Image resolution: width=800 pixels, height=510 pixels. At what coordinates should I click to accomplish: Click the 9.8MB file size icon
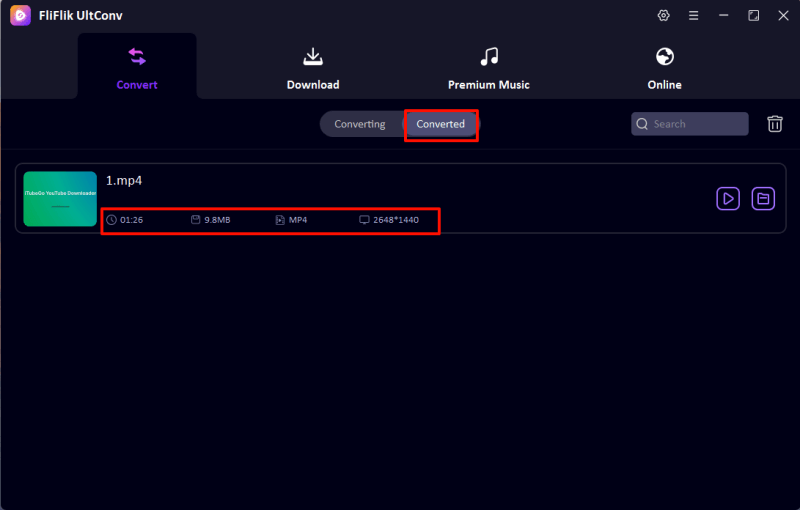196,219
